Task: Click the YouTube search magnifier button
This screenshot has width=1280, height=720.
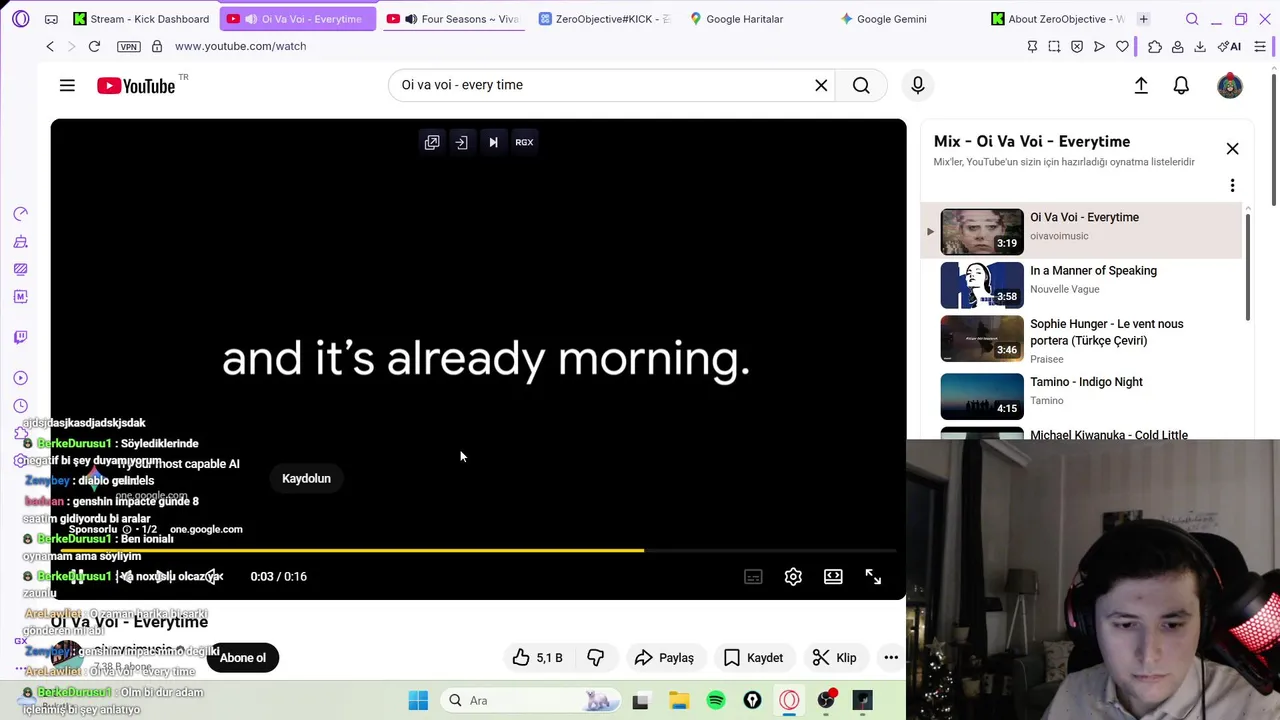Action: click(861, 85)
